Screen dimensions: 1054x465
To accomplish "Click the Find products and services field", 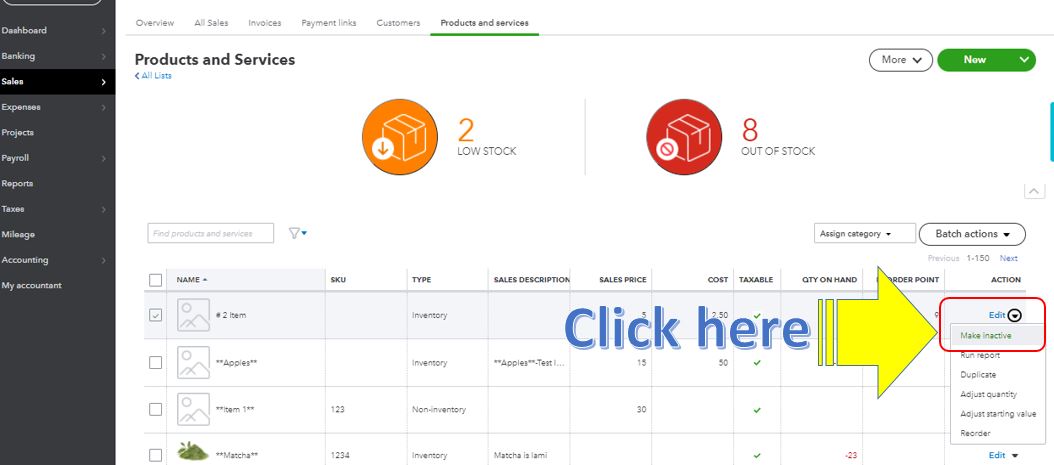I will (x=212, y=233).
